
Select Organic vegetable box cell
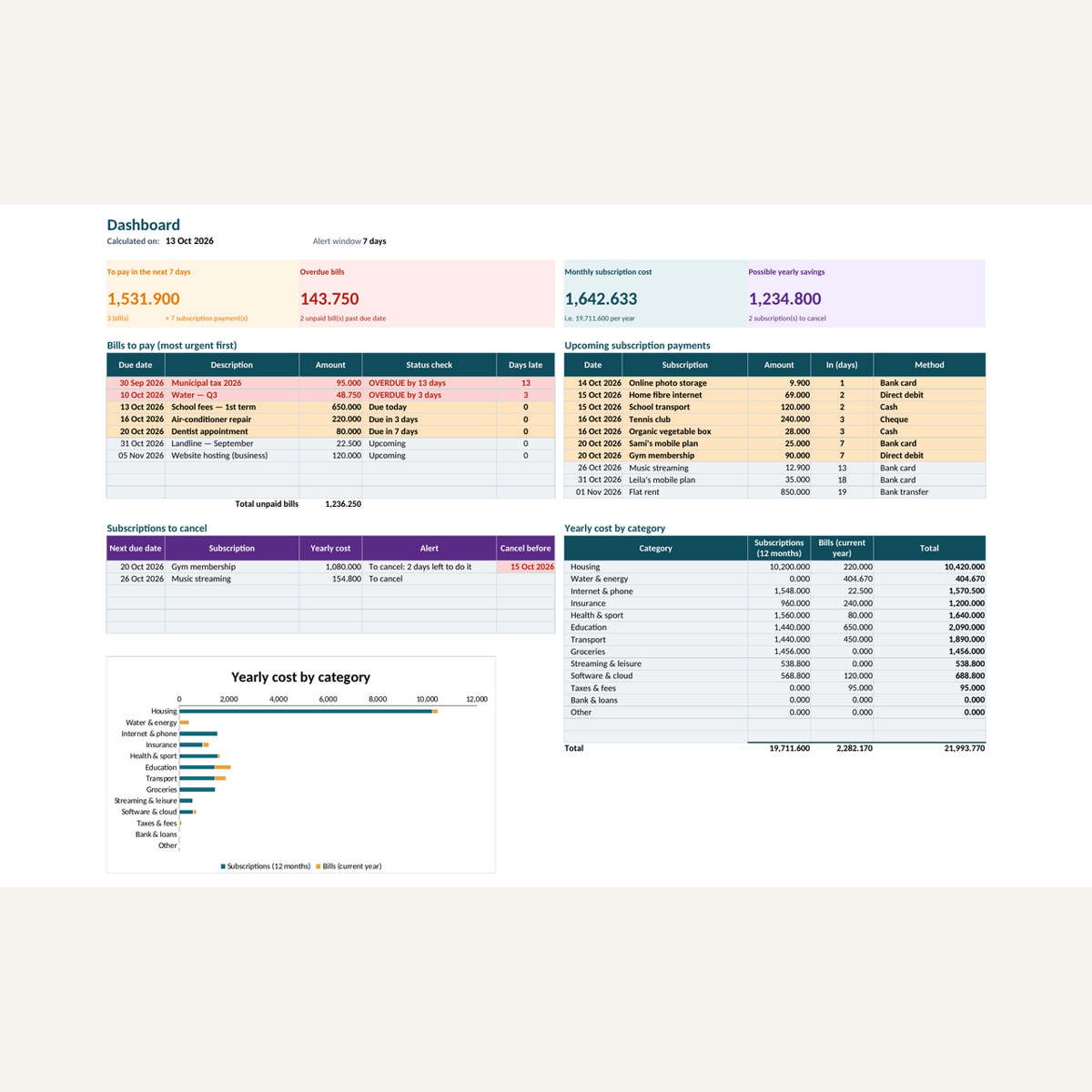(685, 431)
